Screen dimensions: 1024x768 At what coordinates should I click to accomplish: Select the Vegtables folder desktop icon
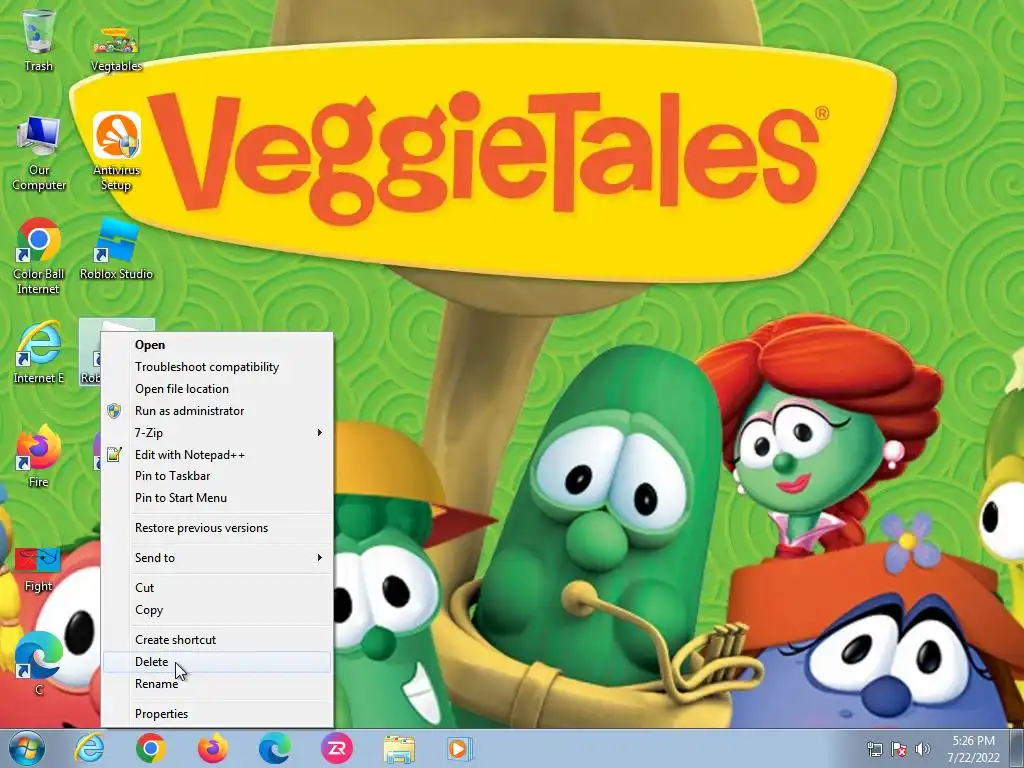[x=116, y=48]
